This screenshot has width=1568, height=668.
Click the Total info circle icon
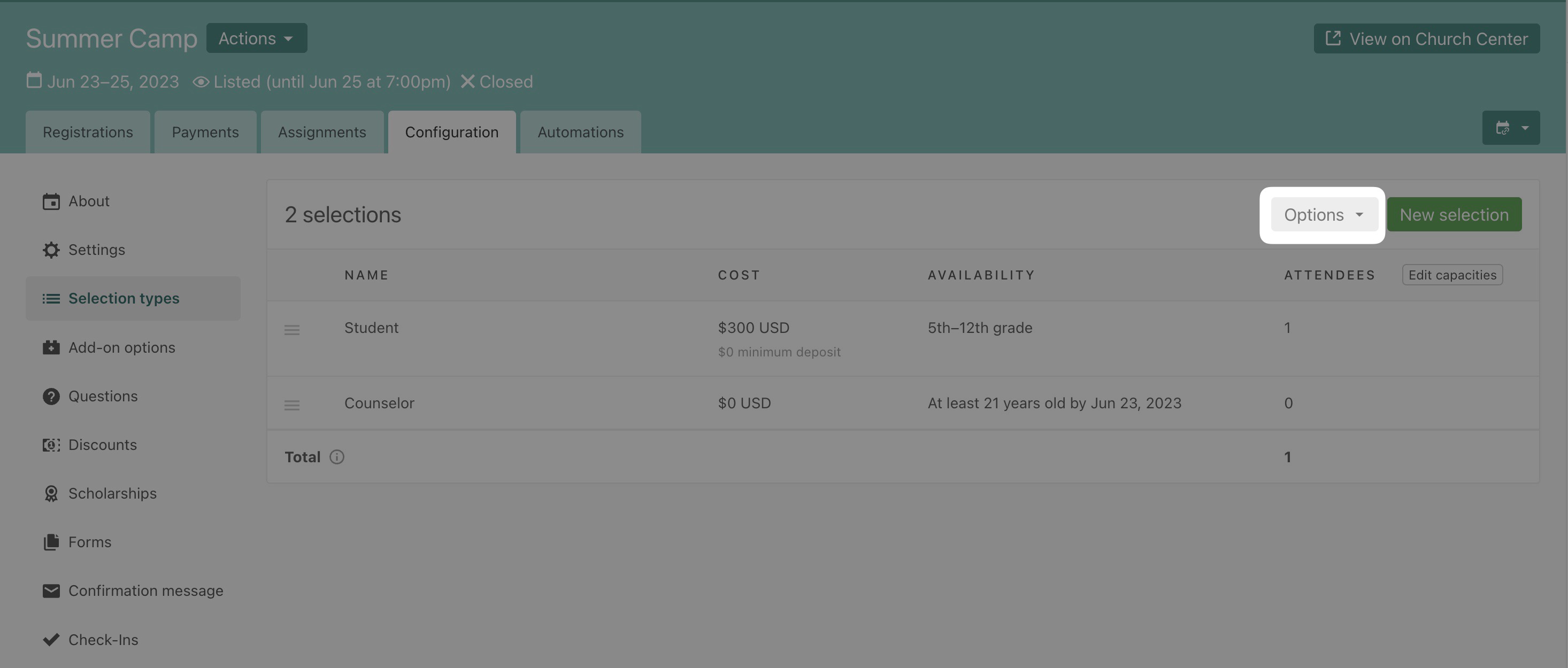[336, 457]
